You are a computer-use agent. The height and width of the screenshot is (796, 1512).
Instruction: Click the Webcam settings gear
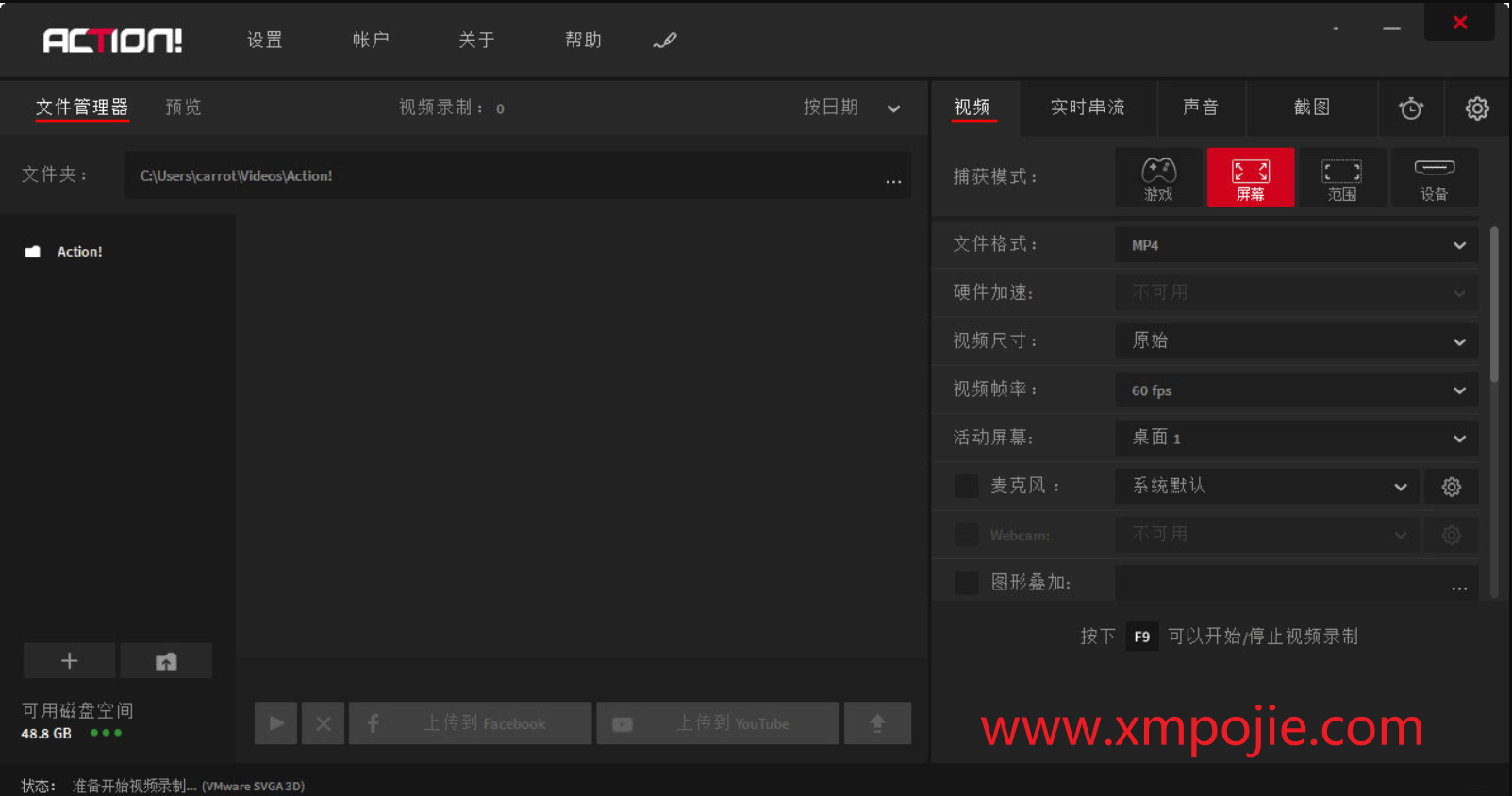click(1452, 535)
